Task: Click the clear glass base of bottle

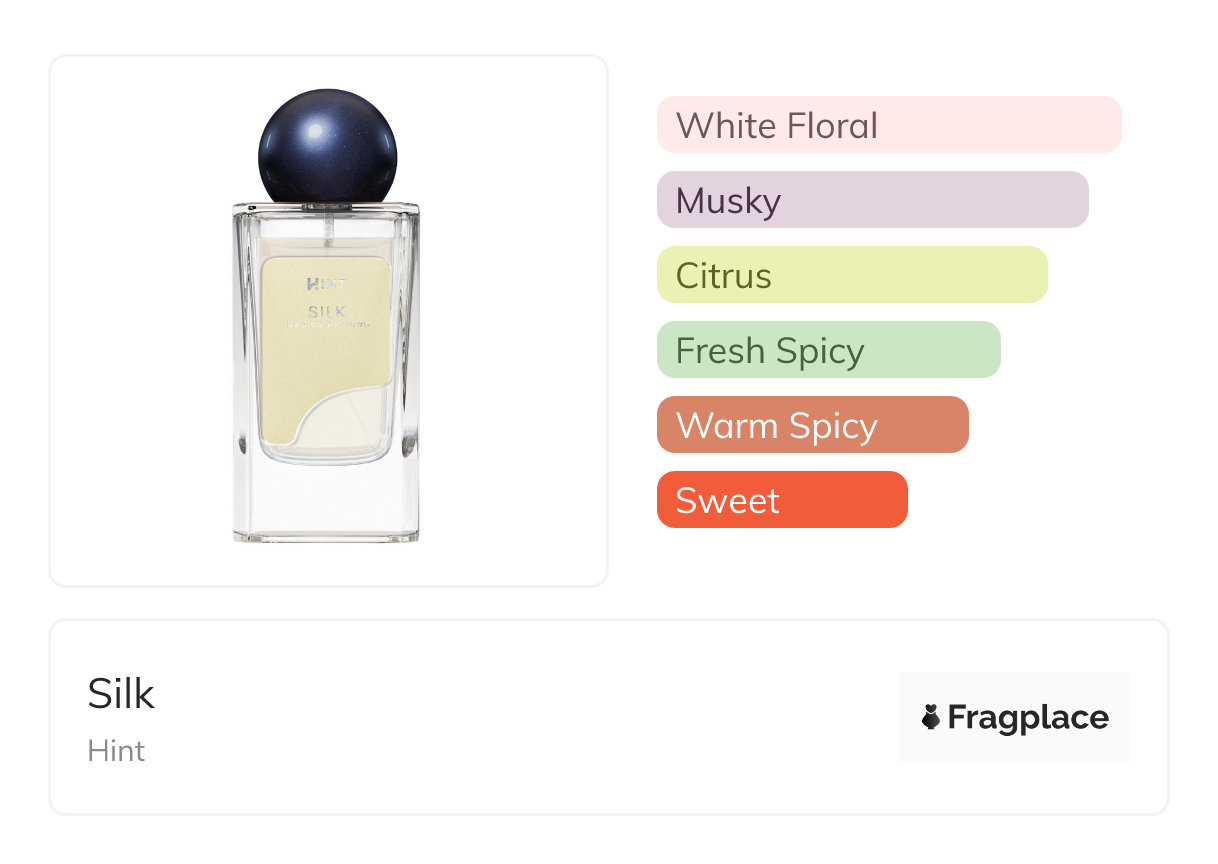Action: pyautogui.click(x=327, y=503)
